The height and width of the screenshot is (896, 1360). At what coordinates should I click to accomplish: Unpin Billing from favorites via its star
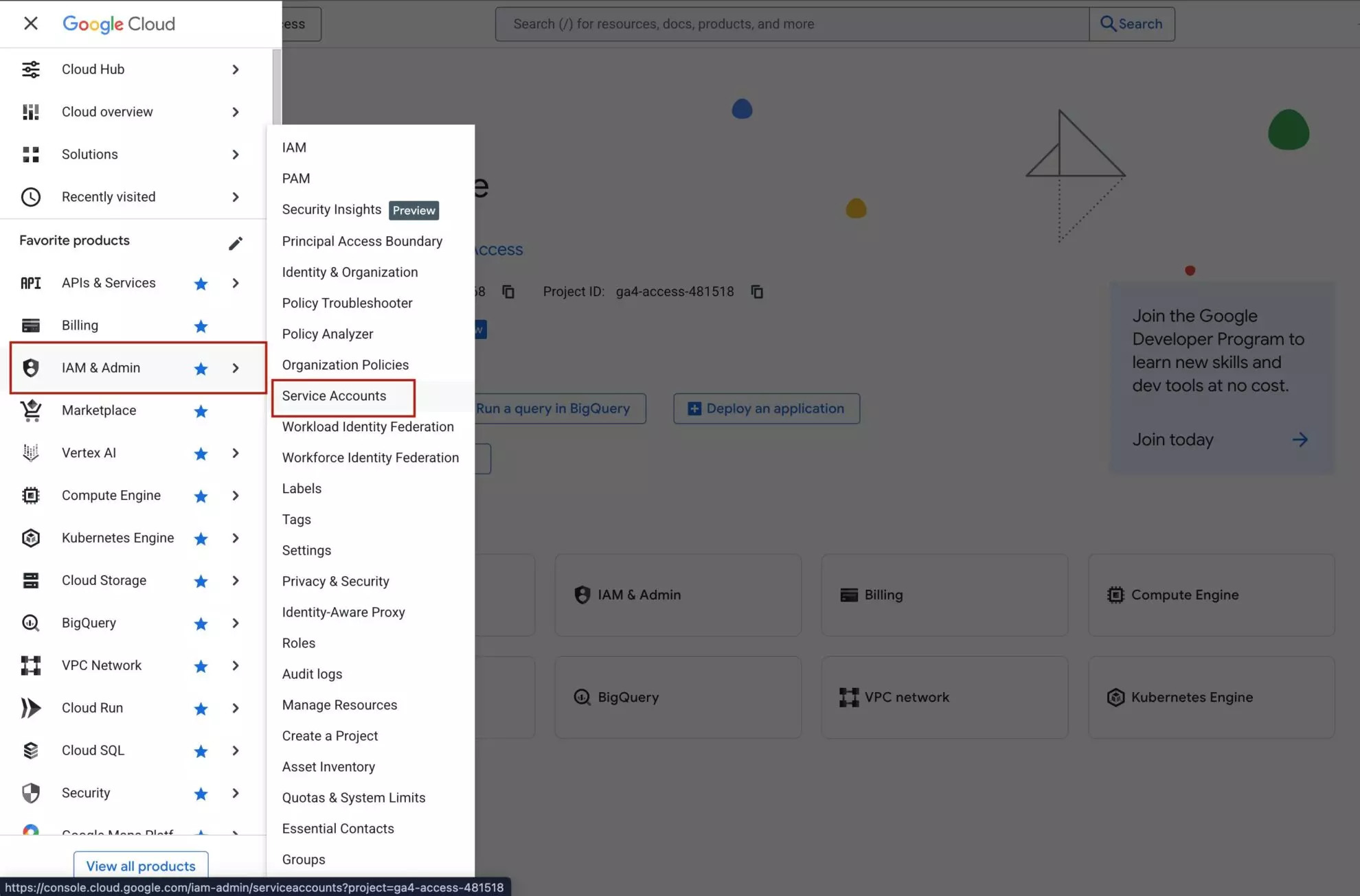[x=201, y=326]
